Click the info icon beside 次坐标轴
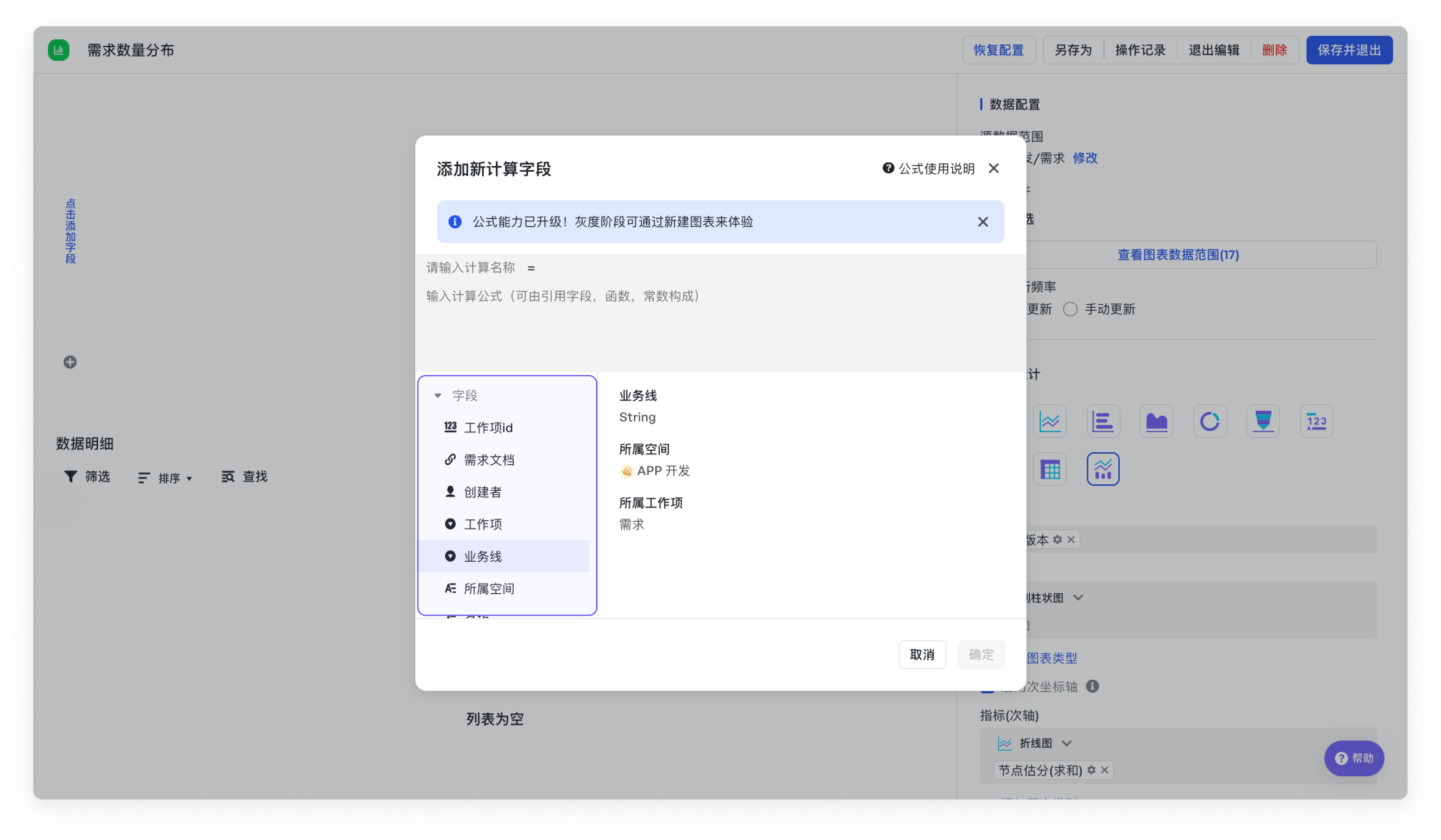This screenshot has height=840, width=1441. (1093, 687)
